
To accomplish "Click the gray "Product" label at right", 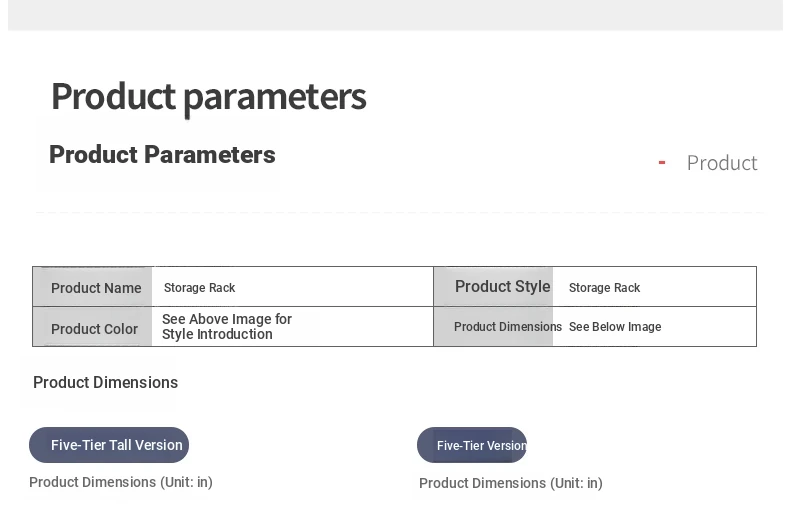I will 721,163.
